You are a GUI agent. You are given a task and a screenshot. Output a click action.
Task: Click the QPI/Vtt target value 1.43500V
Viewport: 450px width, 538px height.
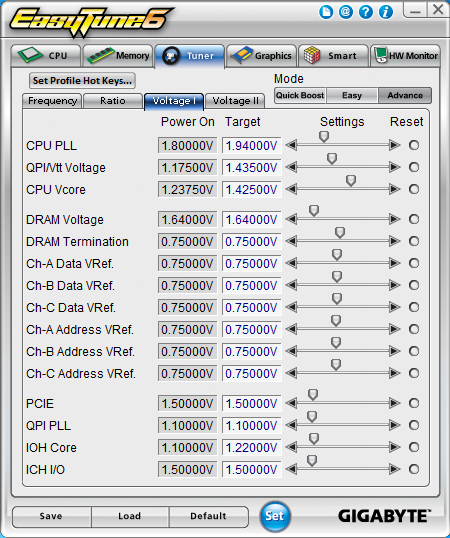(251, 168)
